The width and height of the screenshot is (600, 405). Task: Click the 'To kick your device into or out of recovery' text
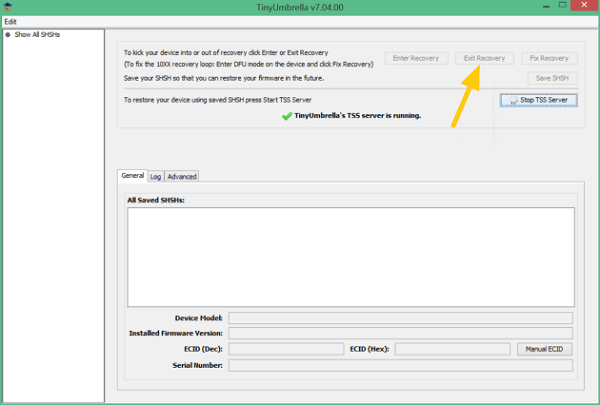click(x=226, y=53)
